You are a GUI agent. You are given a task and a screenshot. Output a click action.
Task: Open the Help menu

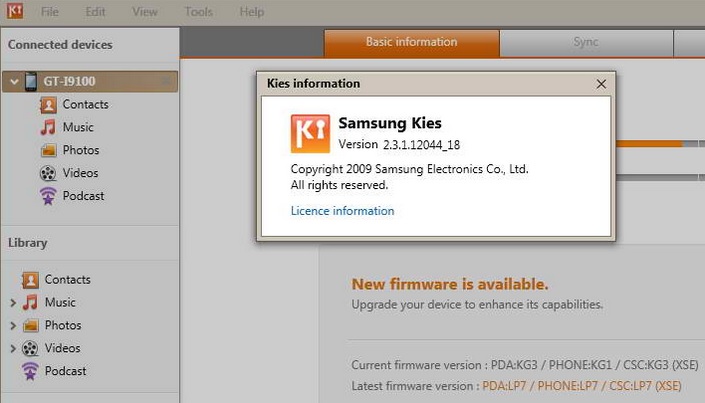252,12
